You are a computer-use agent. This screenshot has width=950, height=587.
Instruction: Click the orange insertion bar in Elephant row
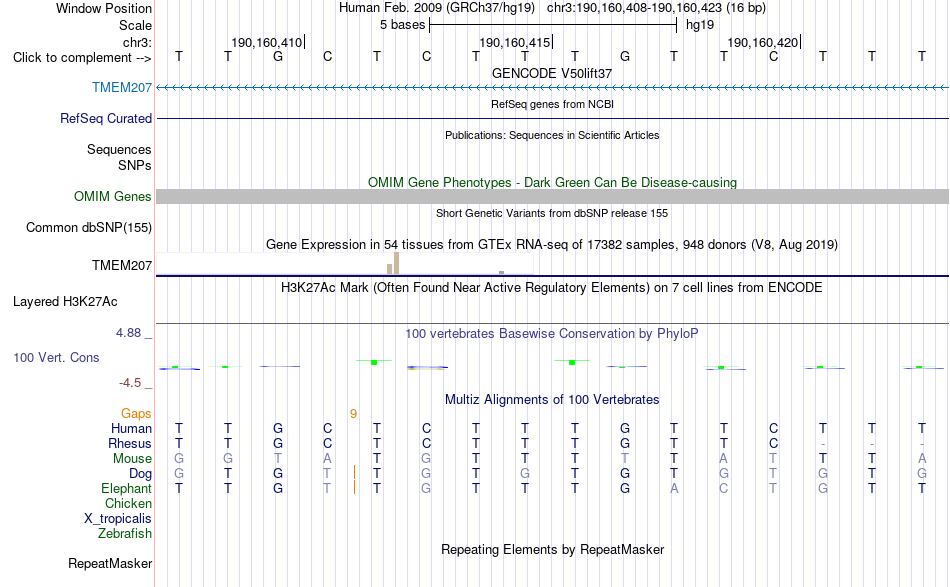354,487
